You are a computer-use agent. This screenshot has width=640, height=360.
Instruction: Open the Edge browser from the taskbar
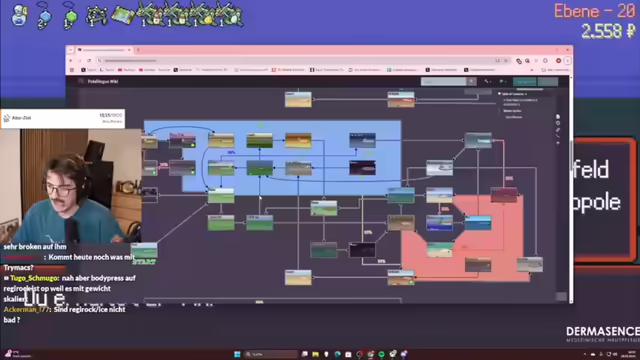(x=337, y=354)
